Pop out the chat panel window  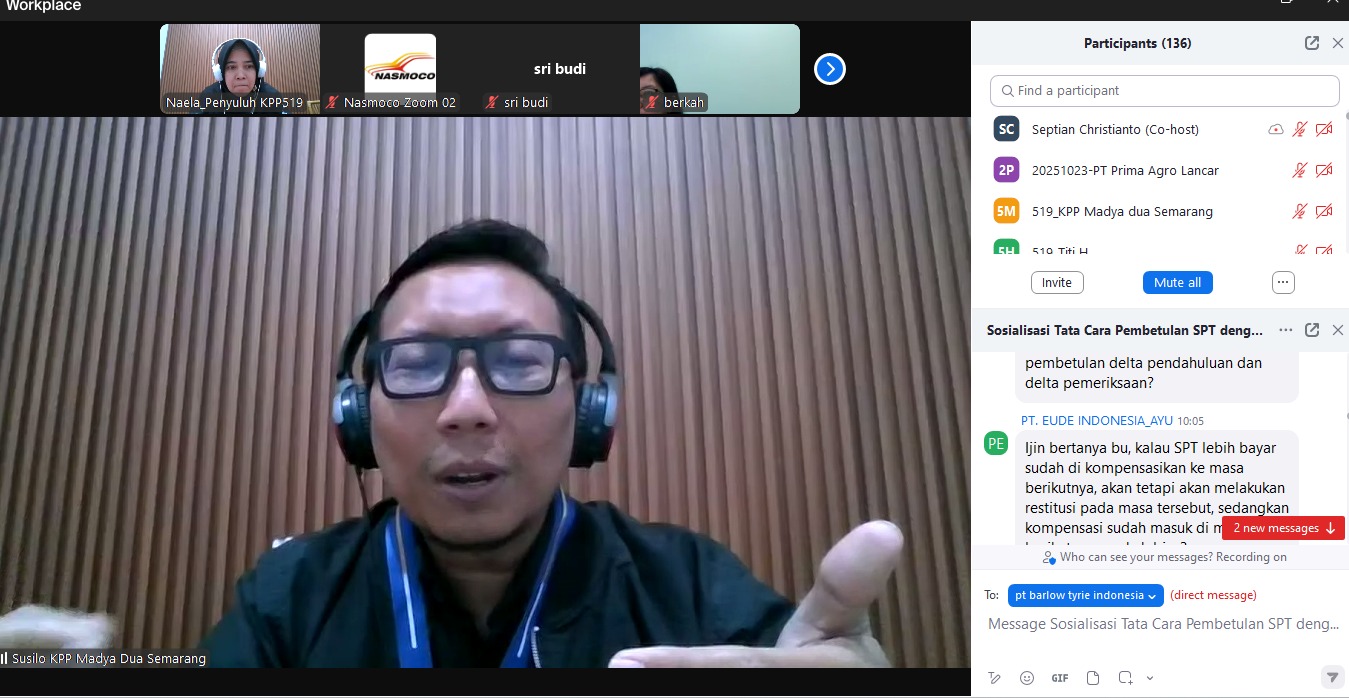coord(1312,330)
